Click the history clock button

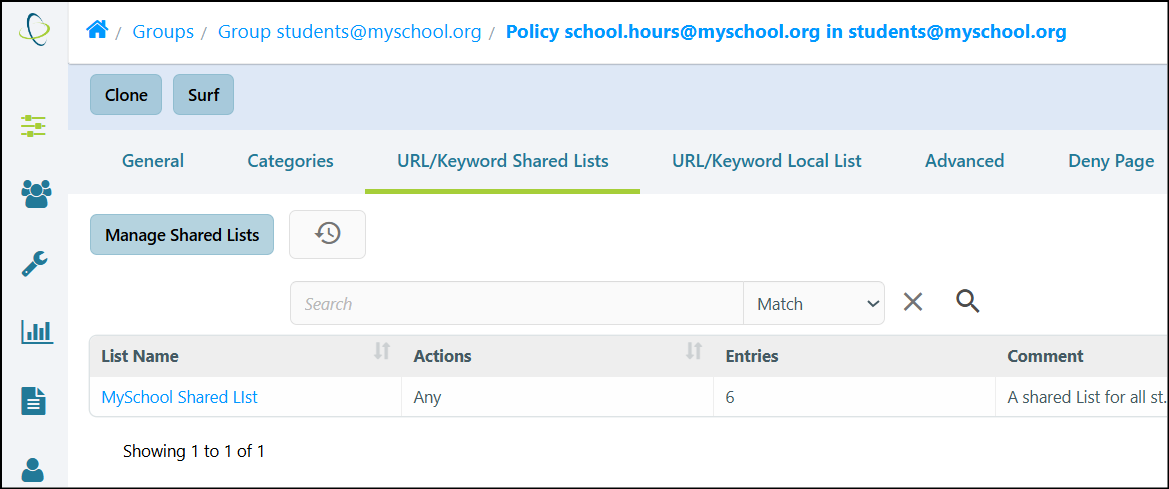pos(327,234)
